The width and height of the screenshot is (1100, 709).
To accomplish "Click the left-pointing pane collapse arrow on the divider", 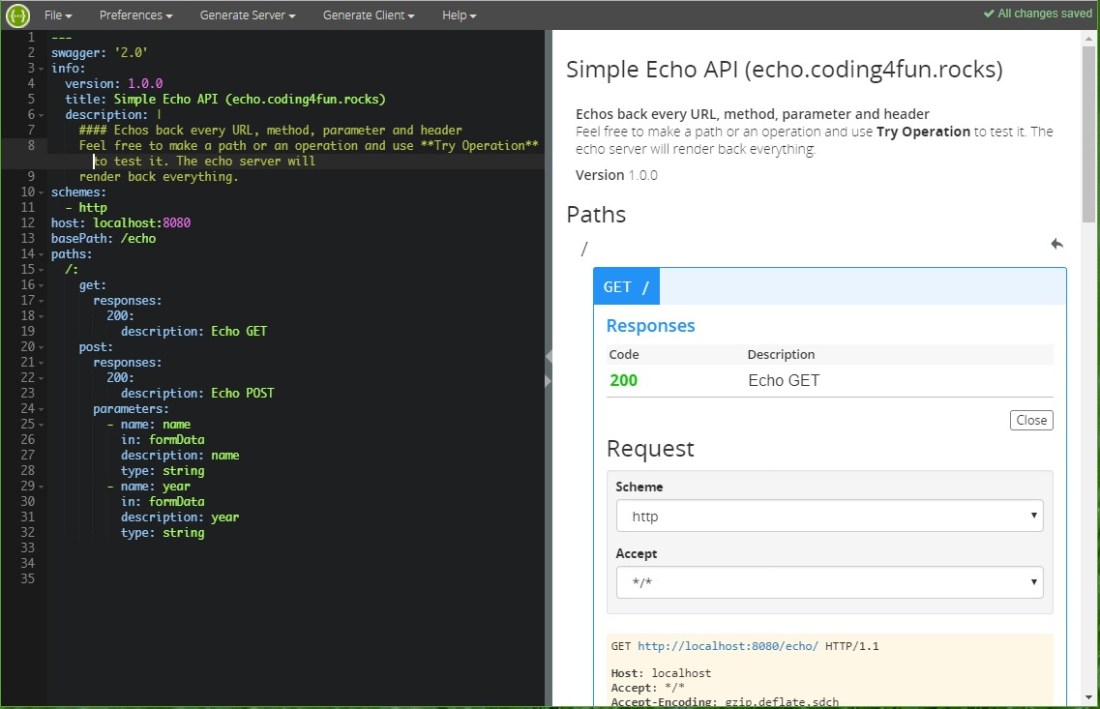I will 547,356.
